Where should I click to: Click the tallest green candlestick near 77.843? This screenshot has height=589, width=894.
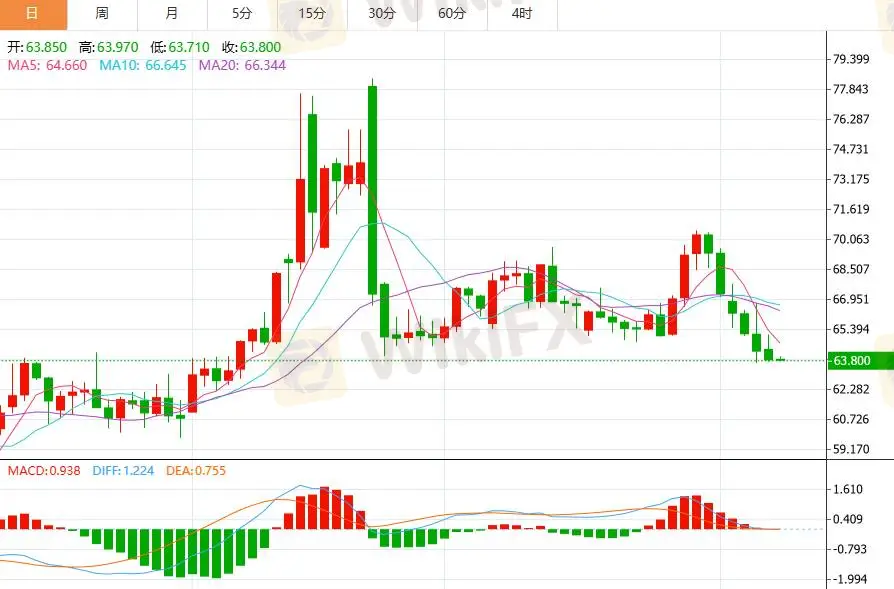[x=372, y=190]
